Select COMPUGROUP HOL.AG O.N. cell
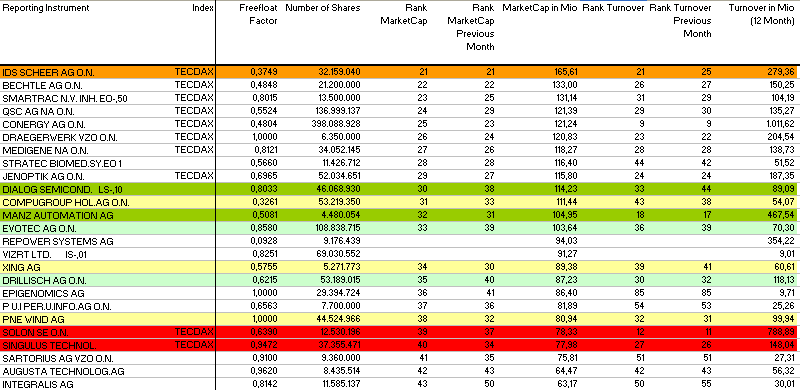This screenshot has height=390, width=800. click(x=66, y=203)
